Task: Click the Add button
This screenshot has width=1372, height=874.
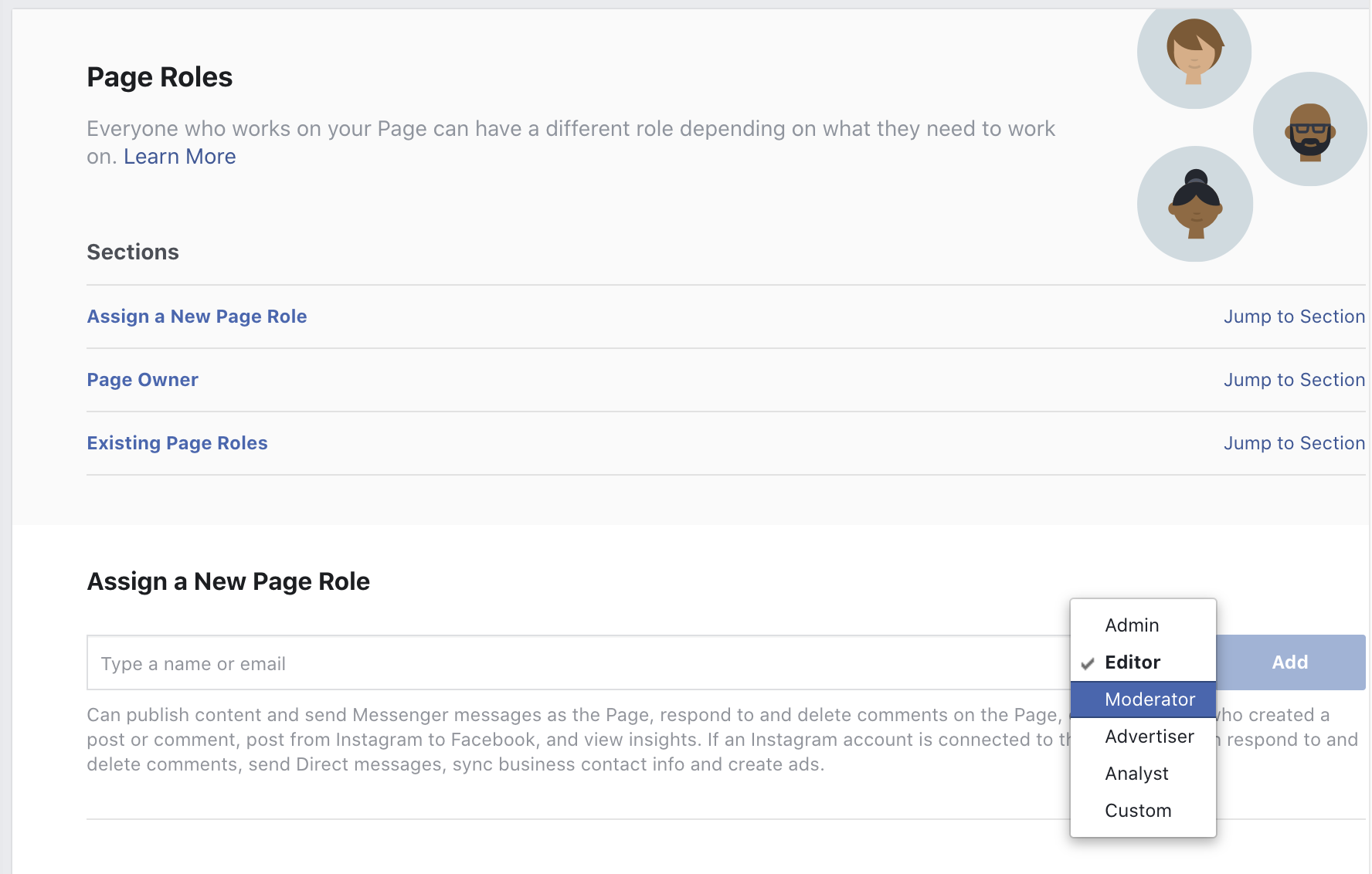Action: point(1290,662)
